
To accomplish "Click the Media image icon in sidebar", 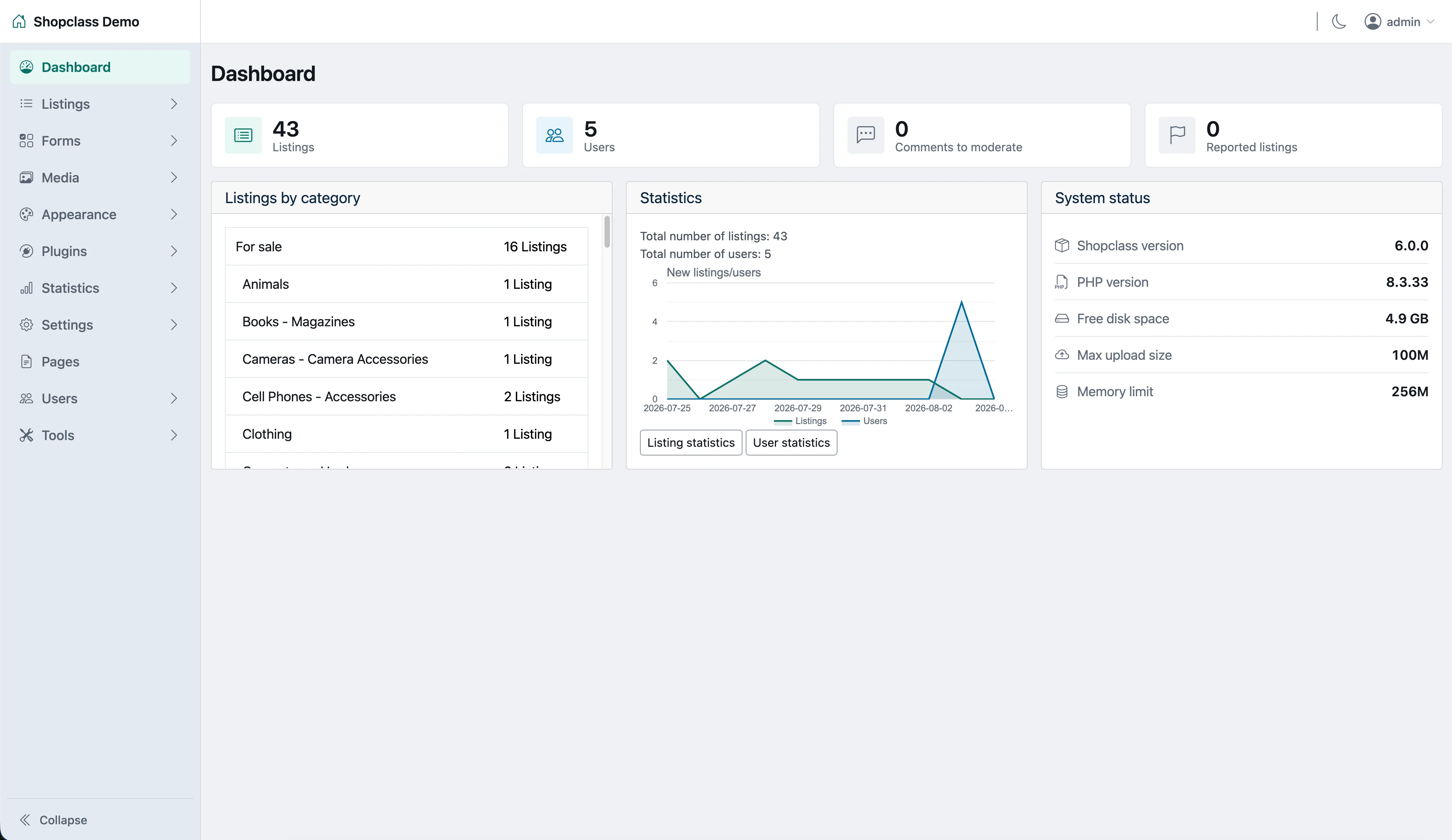I will (x=26, y=177).
